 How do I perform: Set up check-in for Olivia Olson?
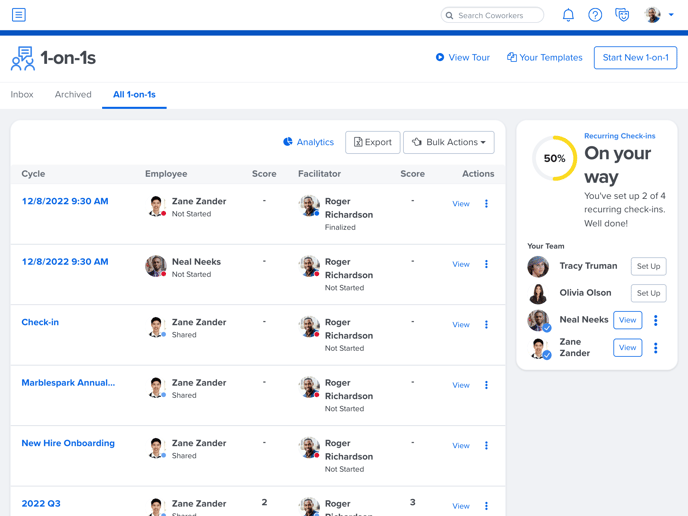point(649,293)
